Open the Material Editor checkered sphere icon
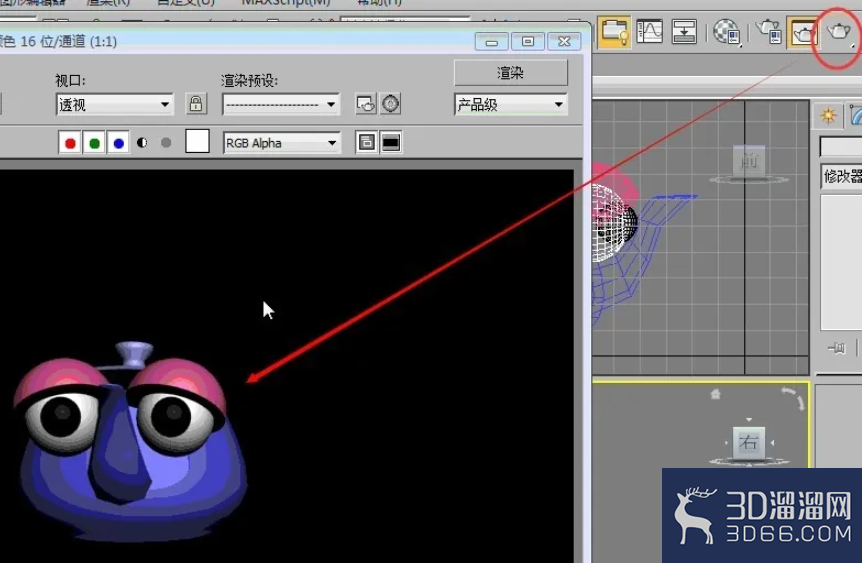 point(727,31)
